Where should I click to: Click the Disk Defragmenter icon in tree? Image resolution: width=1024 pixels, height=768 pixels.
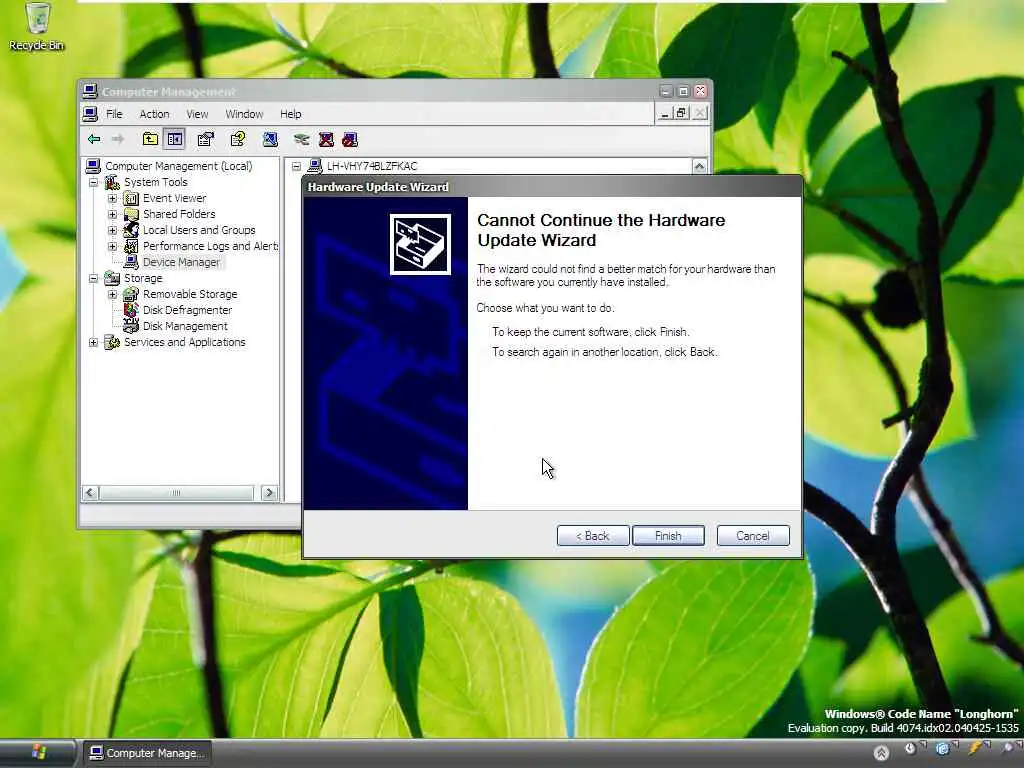131,310
